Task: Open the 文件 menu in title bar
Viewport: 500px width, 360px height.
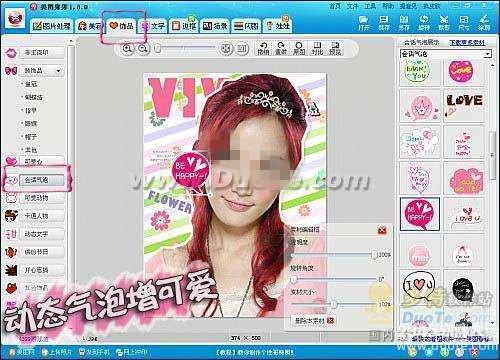Action: point(352,6)
